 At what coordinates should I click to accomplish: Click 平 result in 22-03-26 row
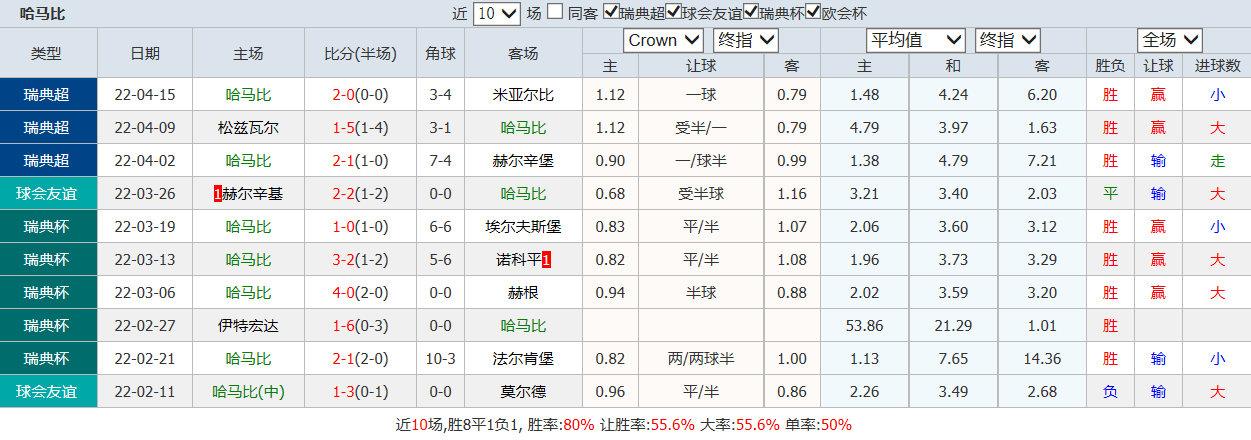coord(1110,194)
